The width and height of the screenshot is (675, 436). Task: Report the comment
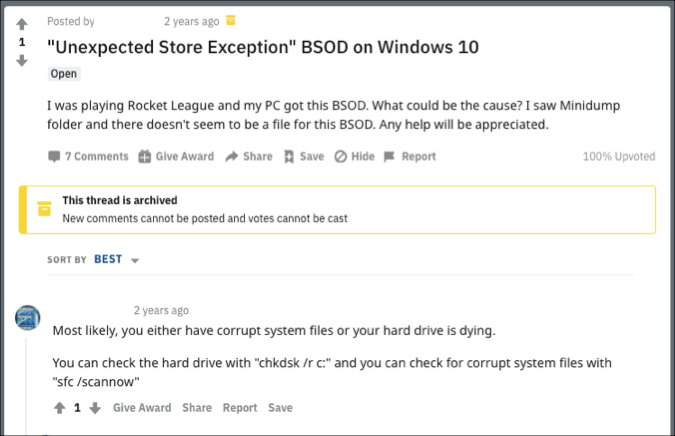240,408
